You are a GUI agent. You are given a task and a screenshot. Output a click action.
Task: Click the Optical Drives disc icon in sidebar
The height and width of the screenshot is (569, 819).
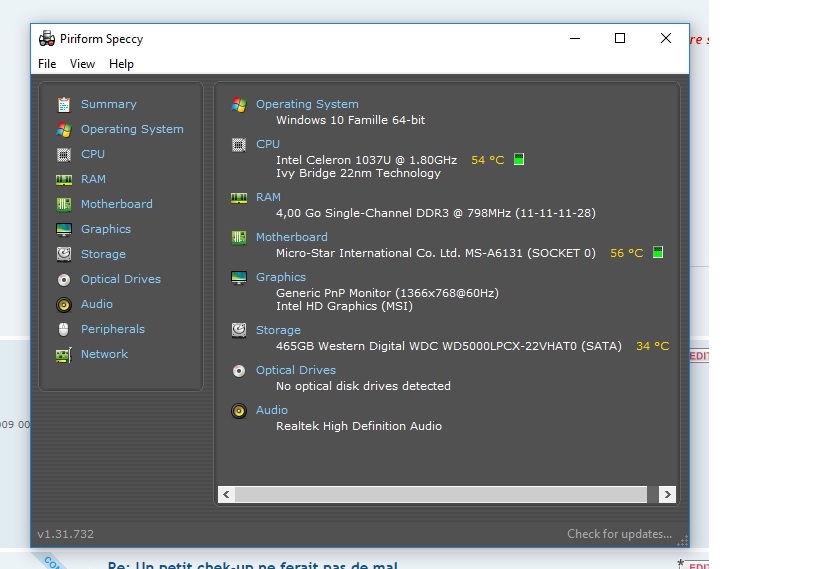(x=64, y=279)
